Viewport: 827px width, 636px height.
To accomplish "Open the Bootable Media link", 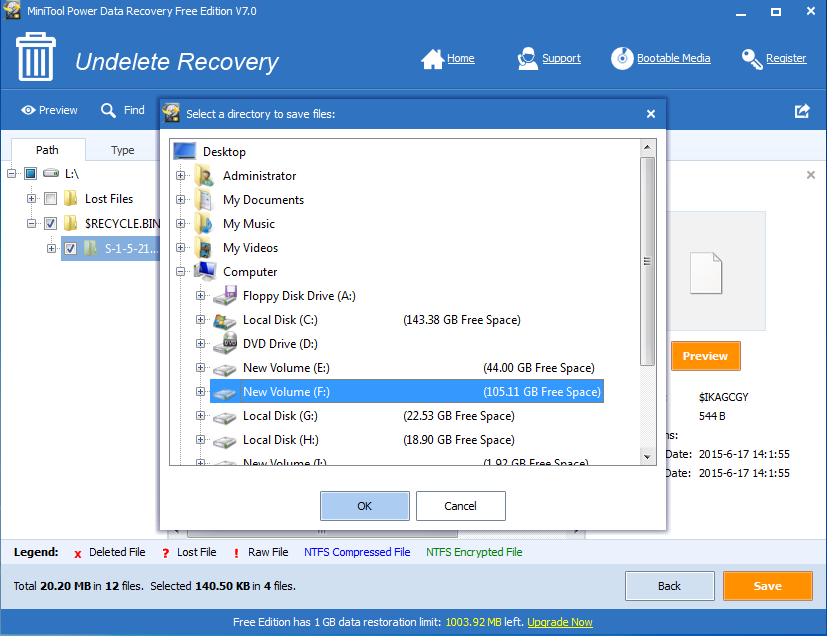I will [x=674, y=59].
